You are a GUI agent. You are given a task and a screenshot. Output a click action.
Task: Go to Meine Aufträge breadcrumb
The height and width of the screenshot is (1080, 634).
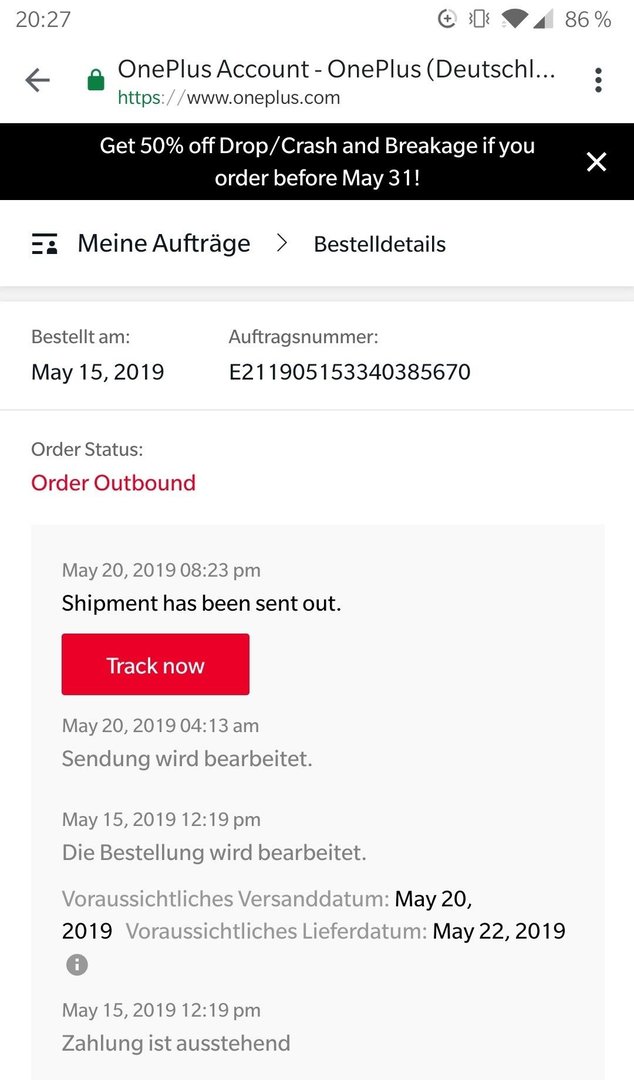[163, 244]
